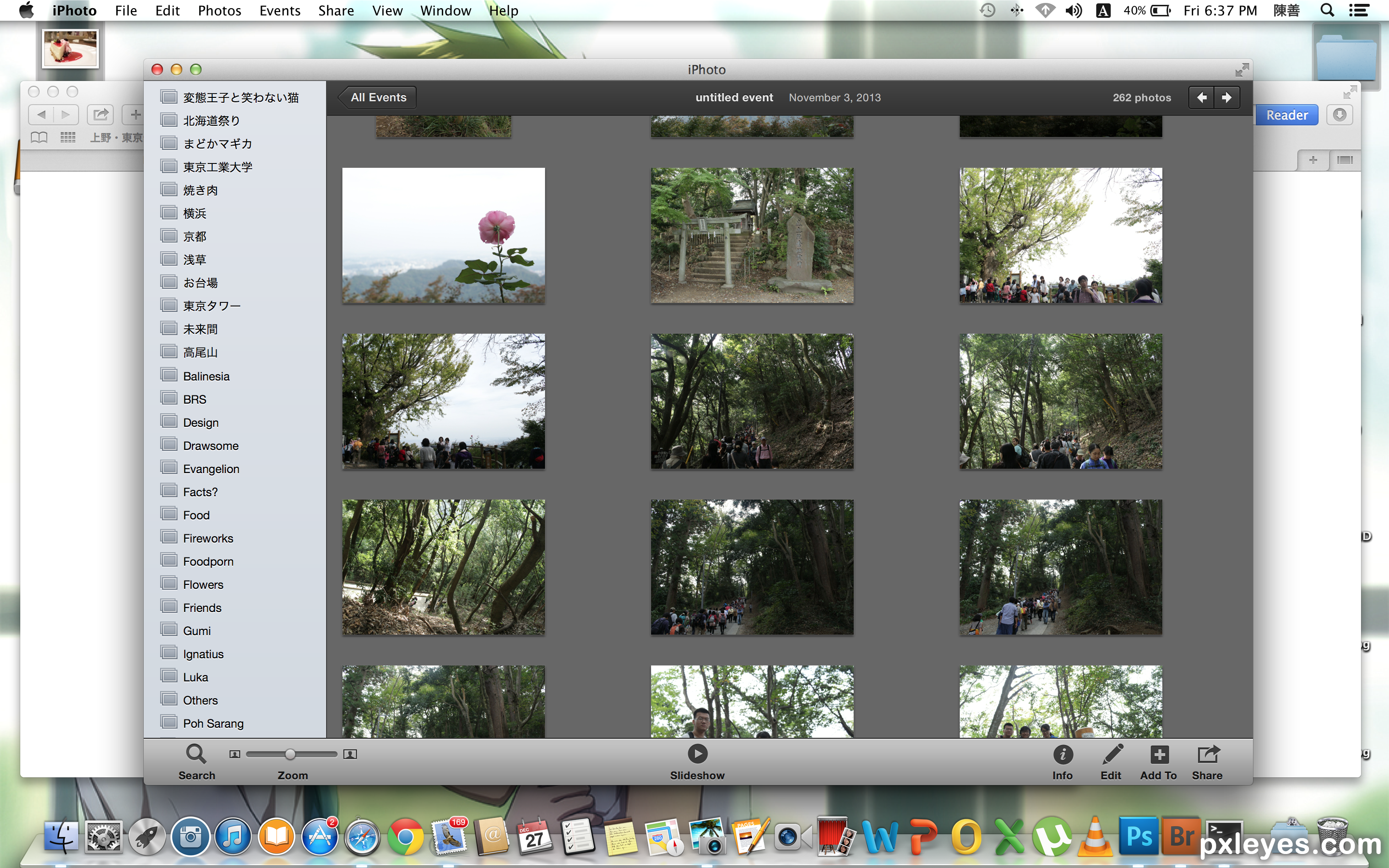Screen dimensions: 1389x868
Task: Select the Fireworks album
Action: pos(208,538)
